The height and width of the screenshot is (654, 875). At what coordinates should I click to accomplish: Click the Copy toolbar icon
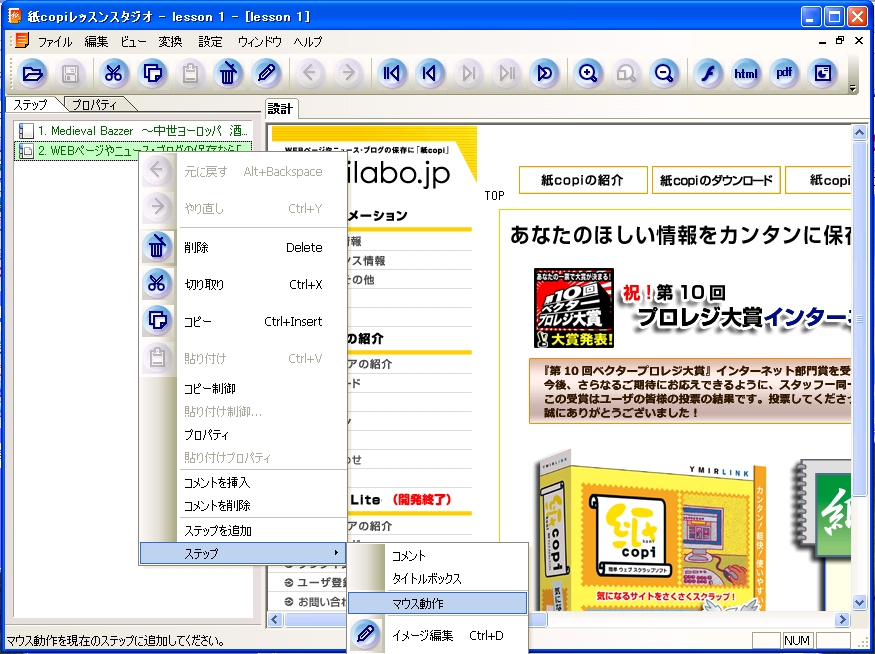(x=152, y=73)
